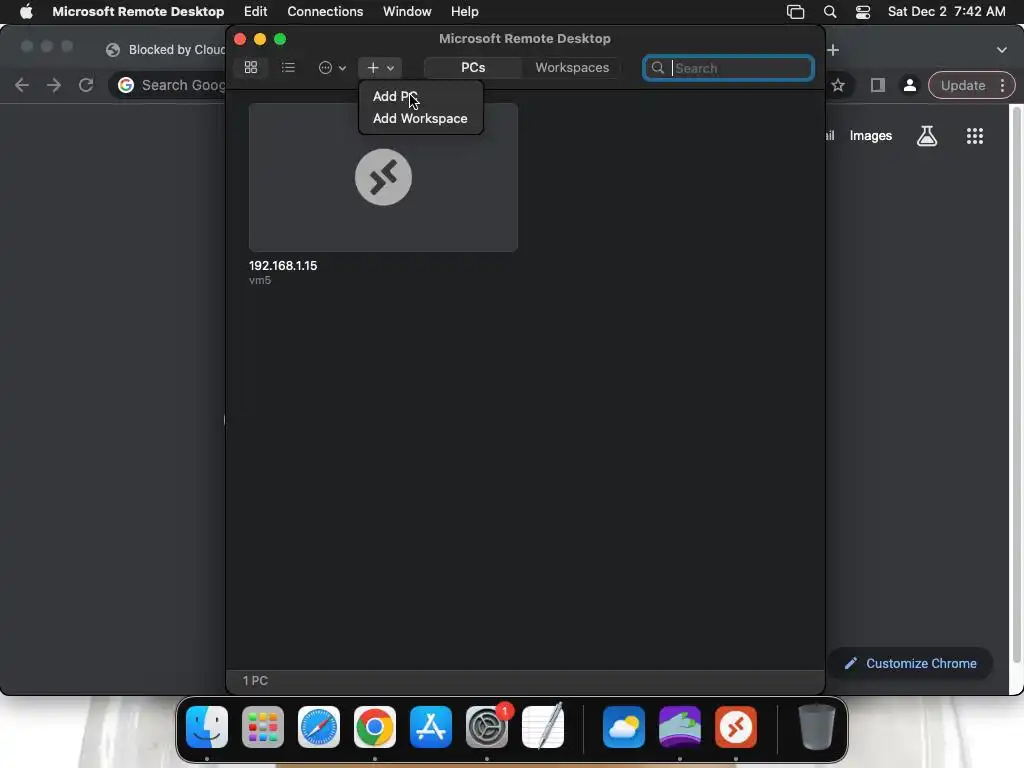Open Search Labs flask icon
This screenshot has width=1024, height=768.
coord(927,136)
